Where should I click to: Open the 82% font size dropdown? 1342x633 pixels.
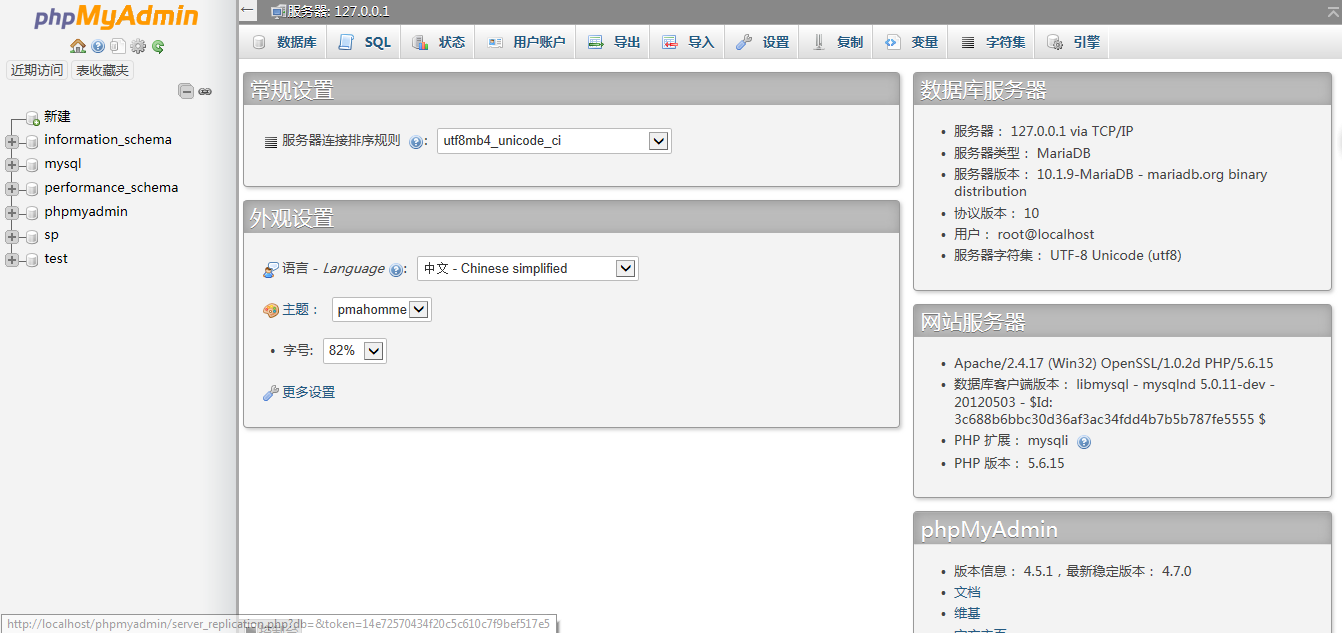(x=354, y=351)
